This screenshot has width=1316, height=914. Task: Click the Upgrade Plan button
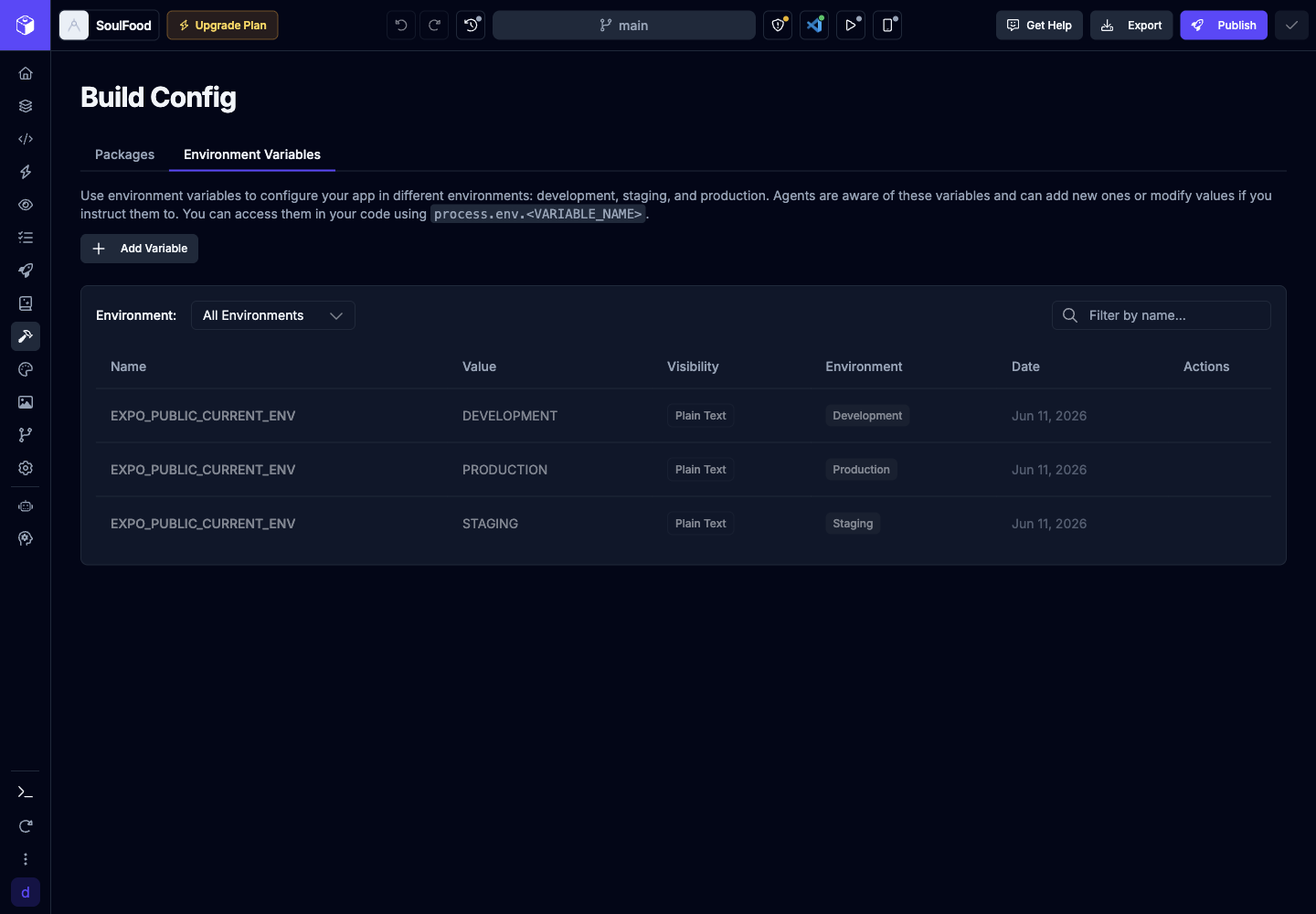222,26
